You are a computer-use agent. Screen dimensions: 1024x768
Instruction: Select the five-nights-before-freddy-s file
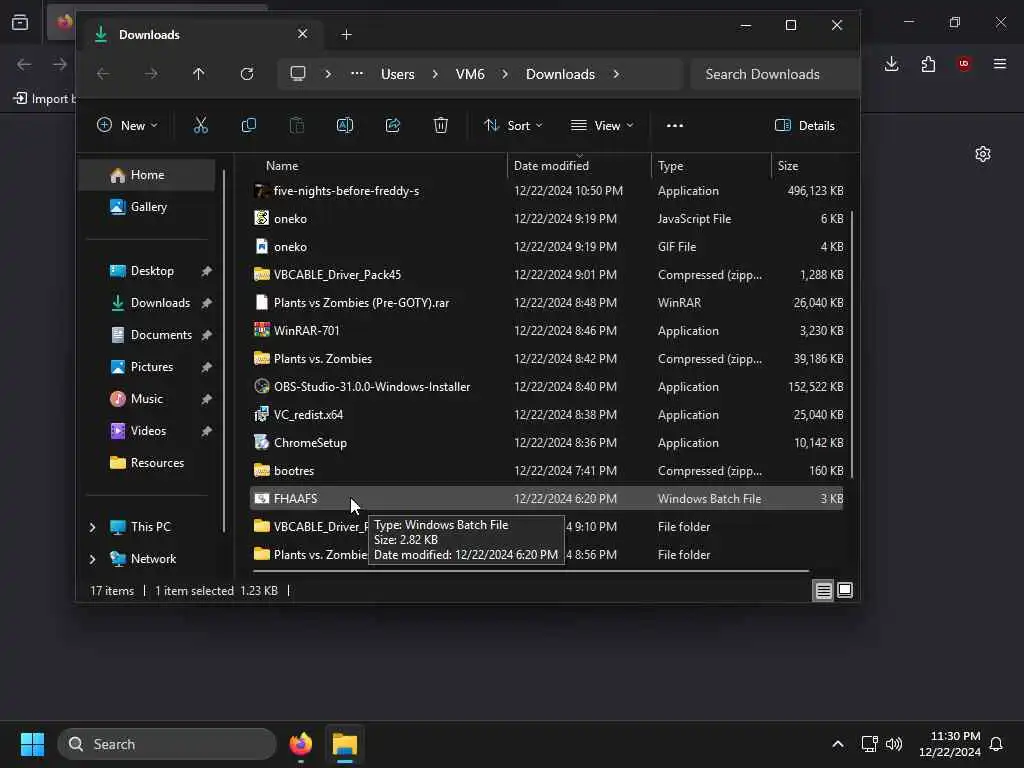(x=547, y=191)
